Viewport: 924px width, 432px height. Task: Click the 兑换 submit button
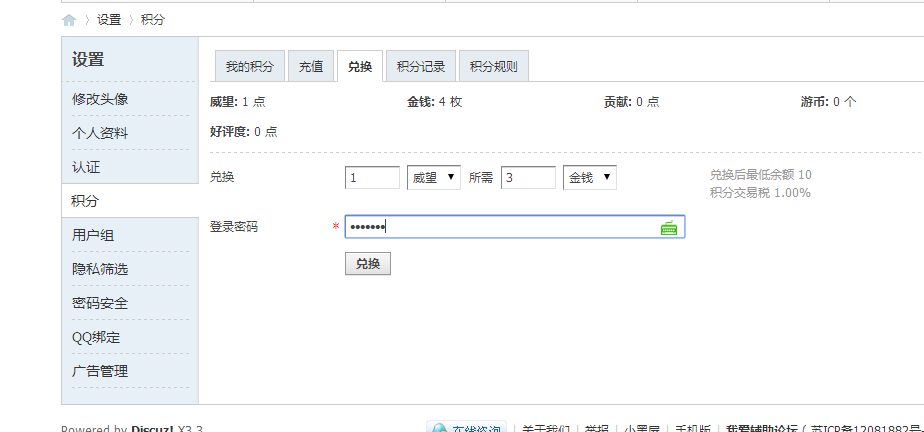pos(367,264)
